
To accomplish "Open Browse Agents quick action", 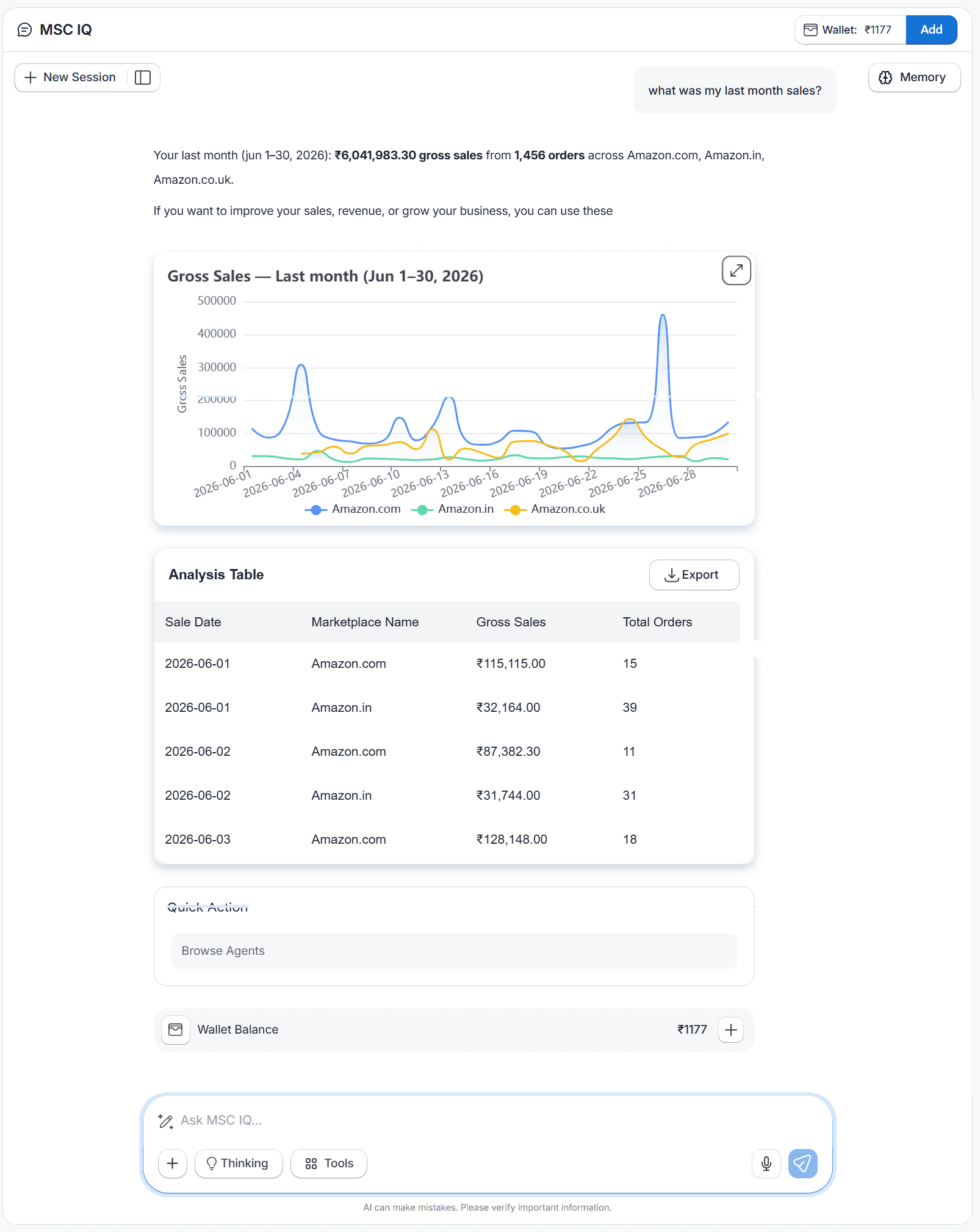I will coord(454,951).
